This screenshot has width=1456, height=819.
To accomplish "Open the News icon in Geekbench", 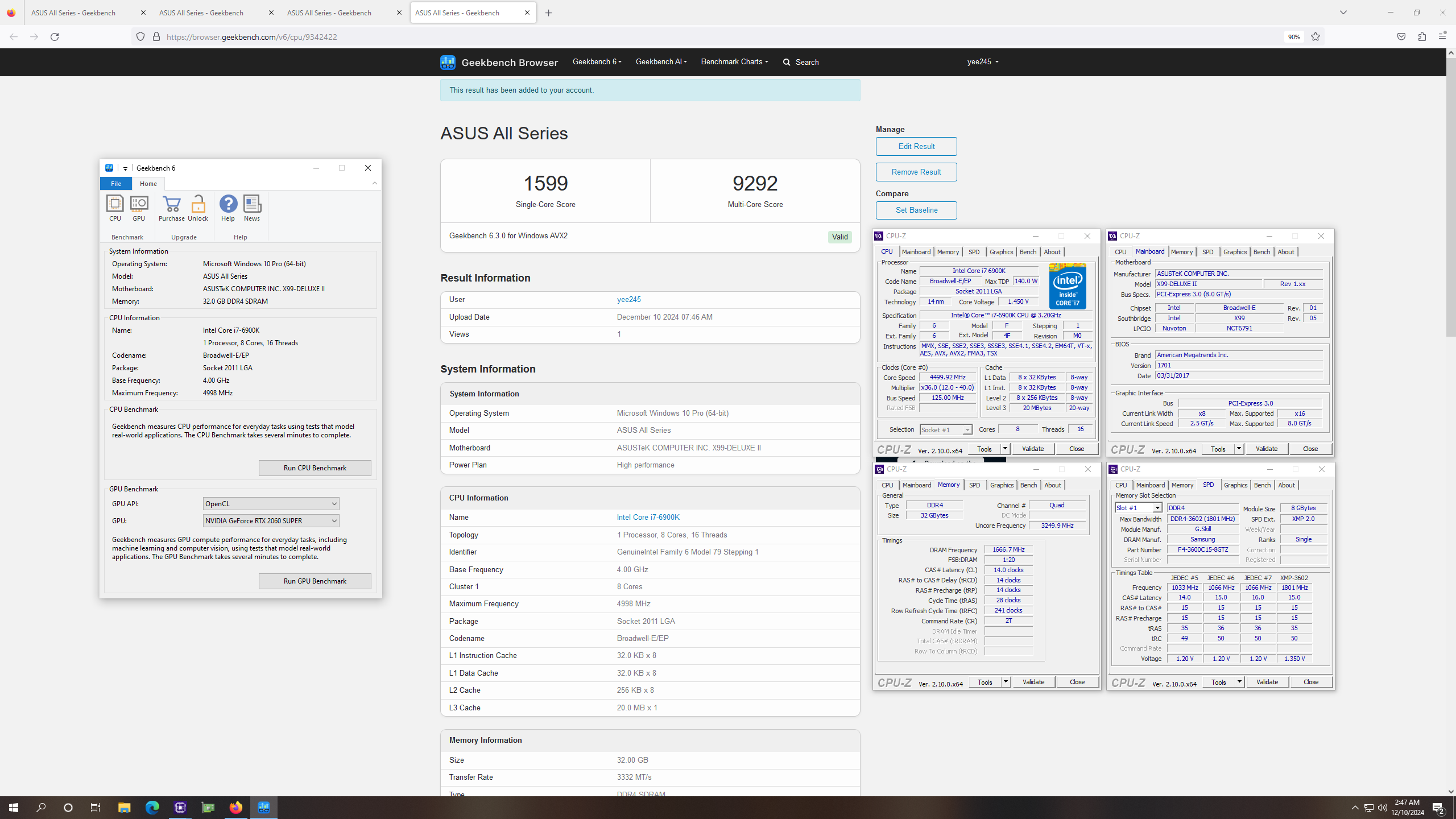I will click(x=252, y=208).
